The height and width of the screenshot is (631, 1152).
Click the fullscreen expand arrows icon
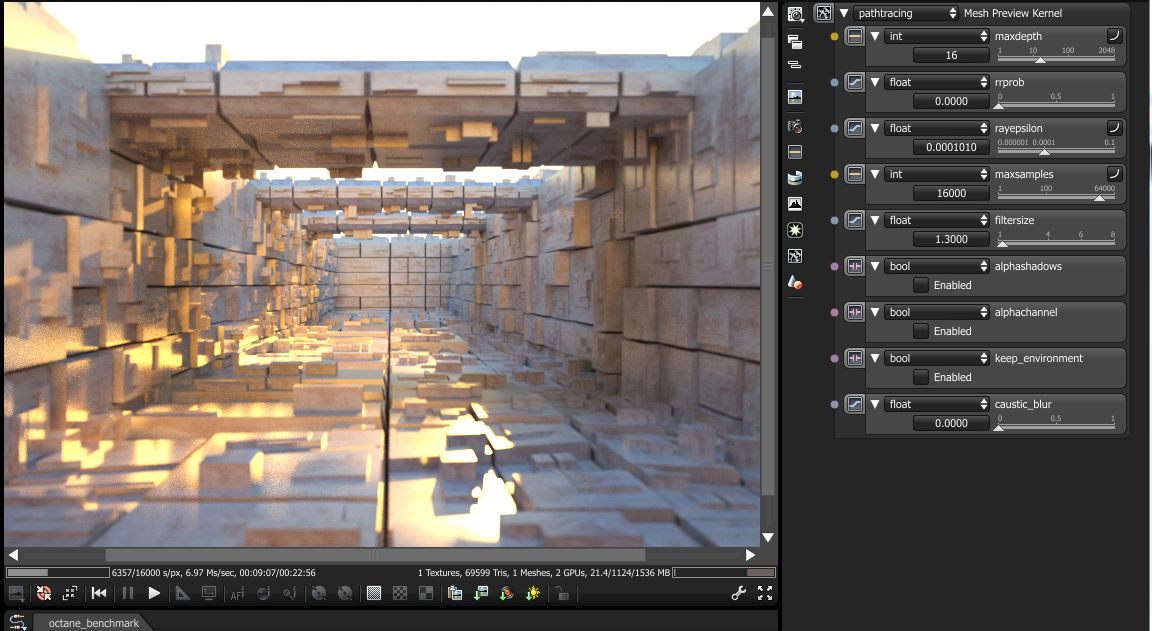(765, 593)
